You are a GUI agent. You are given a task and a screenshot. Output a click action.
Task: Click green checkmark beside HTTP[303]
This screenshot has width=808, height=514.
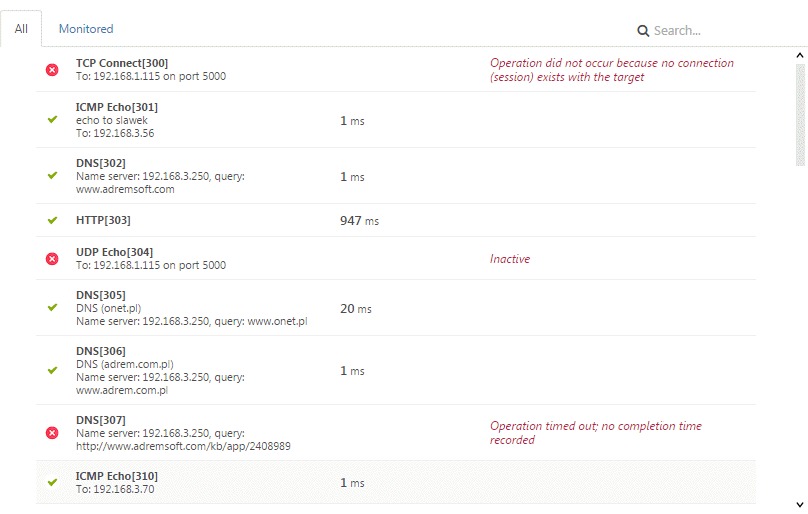click(x=53, y=221)
